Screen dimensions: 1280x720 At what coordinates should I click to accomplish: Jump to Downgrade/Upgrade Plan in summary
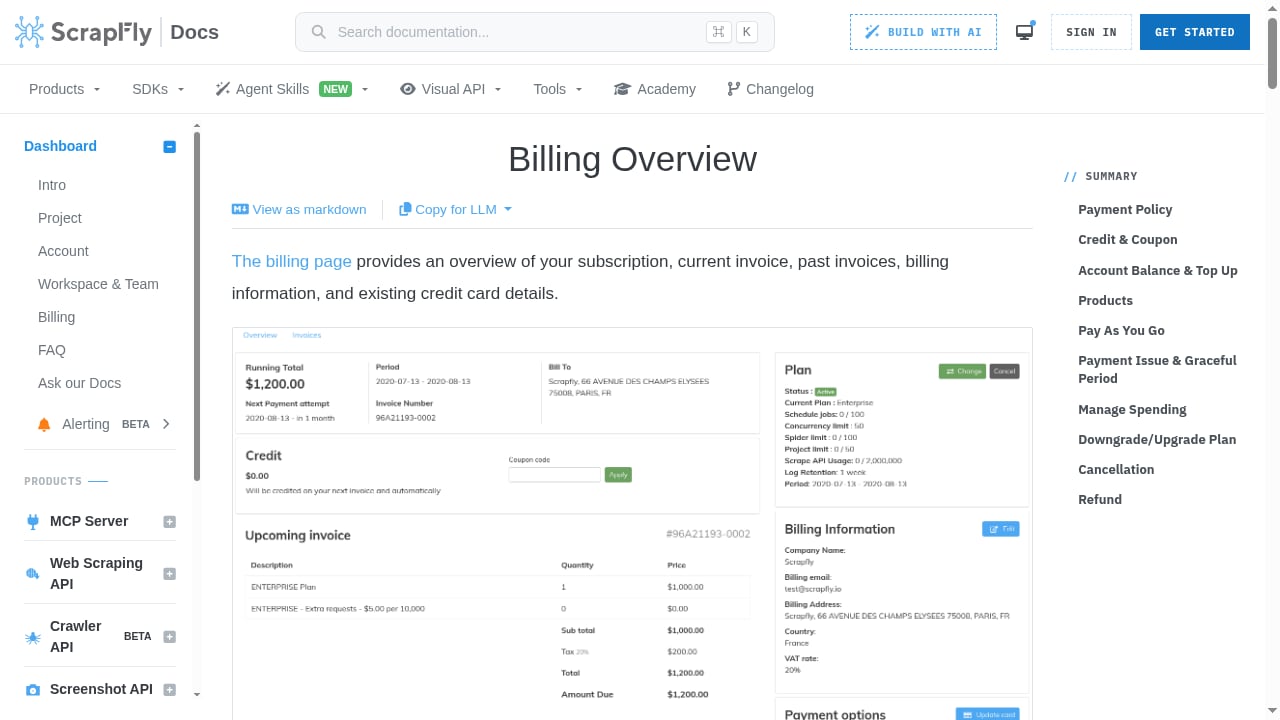1157,439
